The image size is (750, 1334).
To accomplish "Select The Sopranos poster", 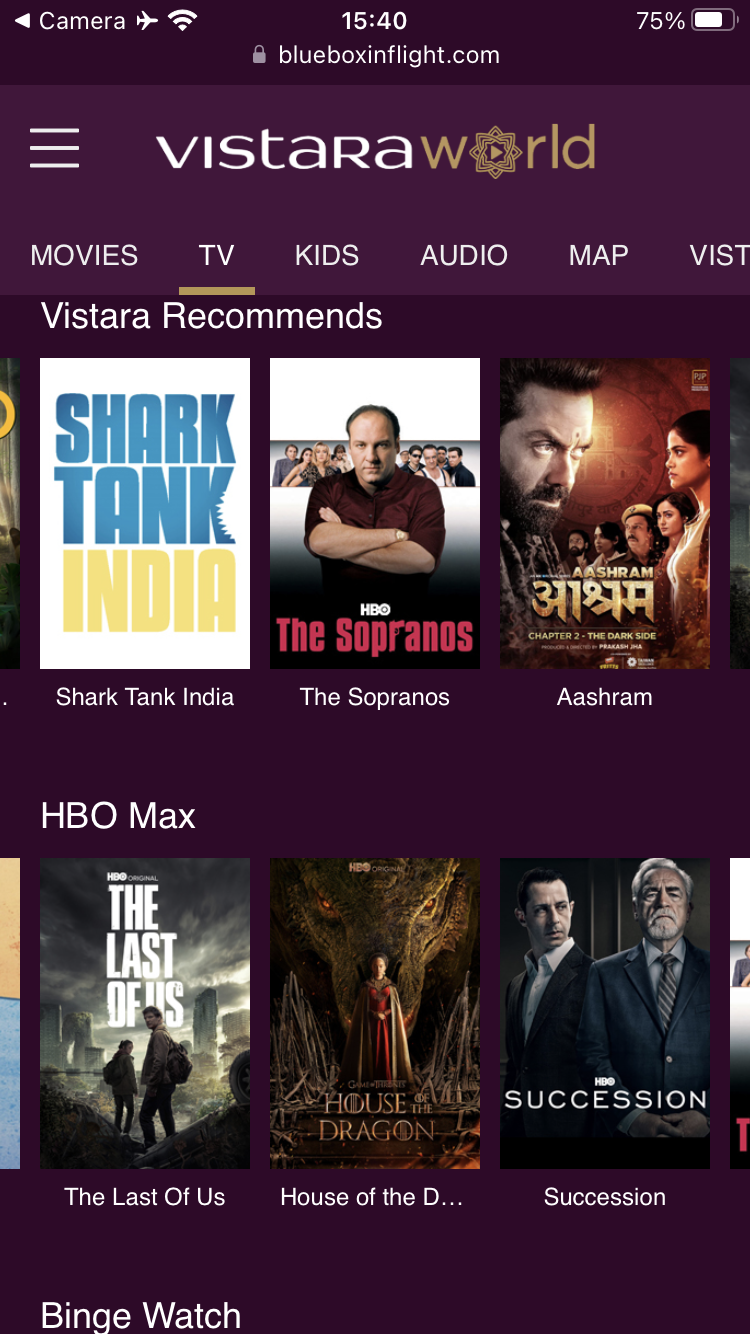I will coord(375,513).
